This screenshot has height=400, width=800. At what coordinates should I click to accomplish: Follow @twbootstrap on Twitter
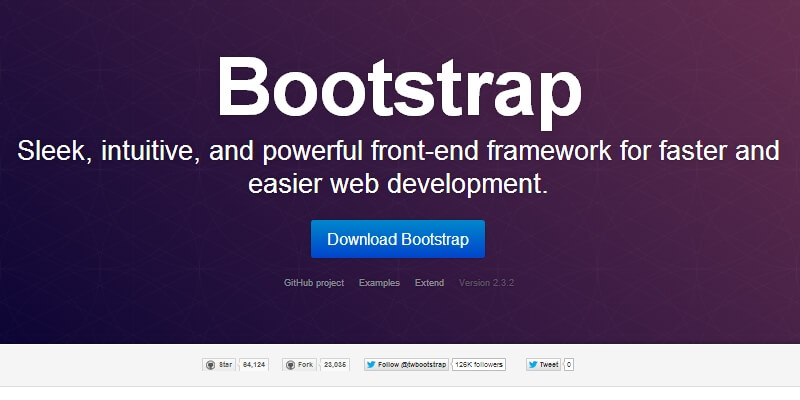(406, 364)
